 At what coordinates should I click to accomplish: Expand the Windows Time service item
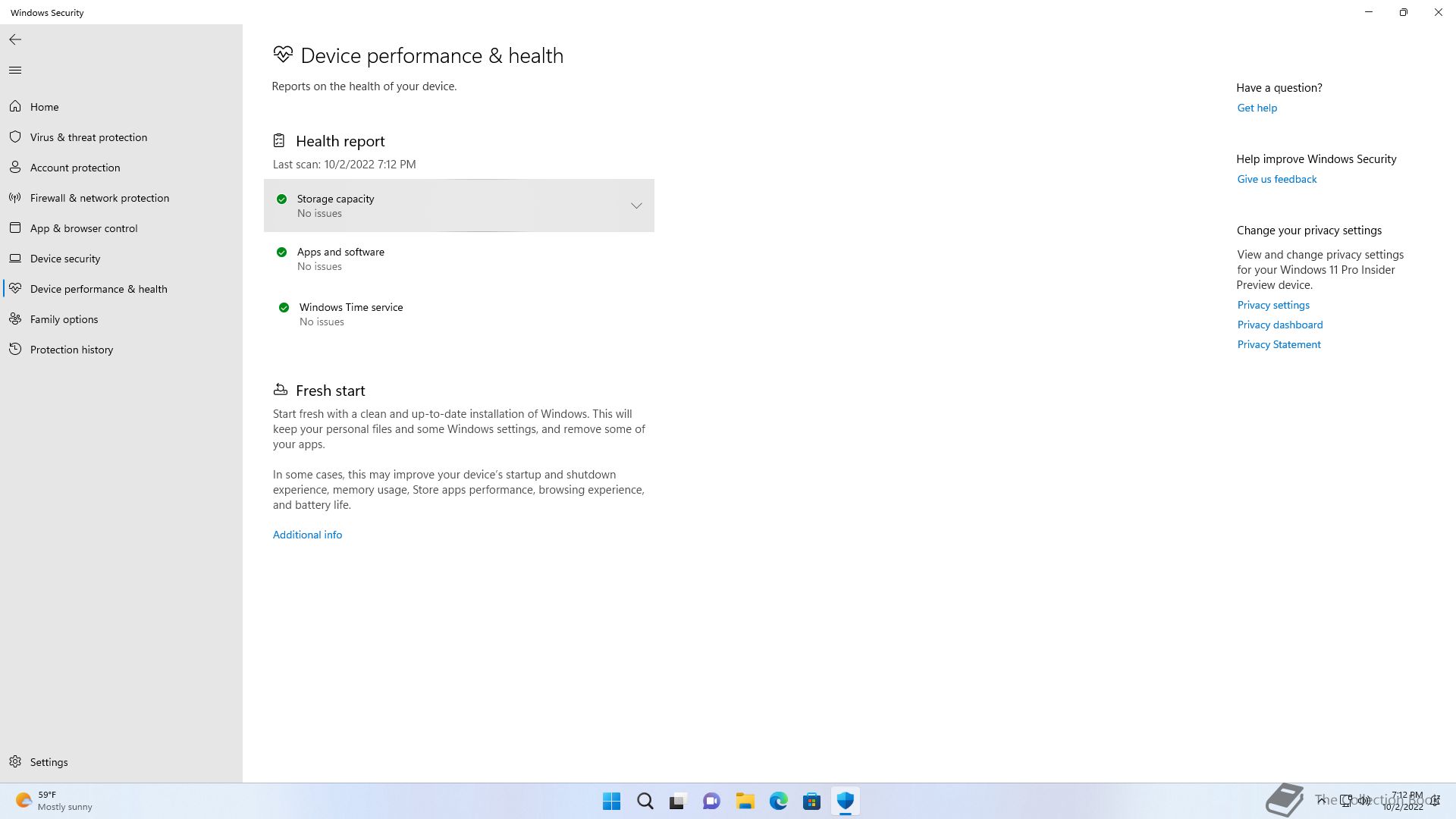click(x=459, y=314)
